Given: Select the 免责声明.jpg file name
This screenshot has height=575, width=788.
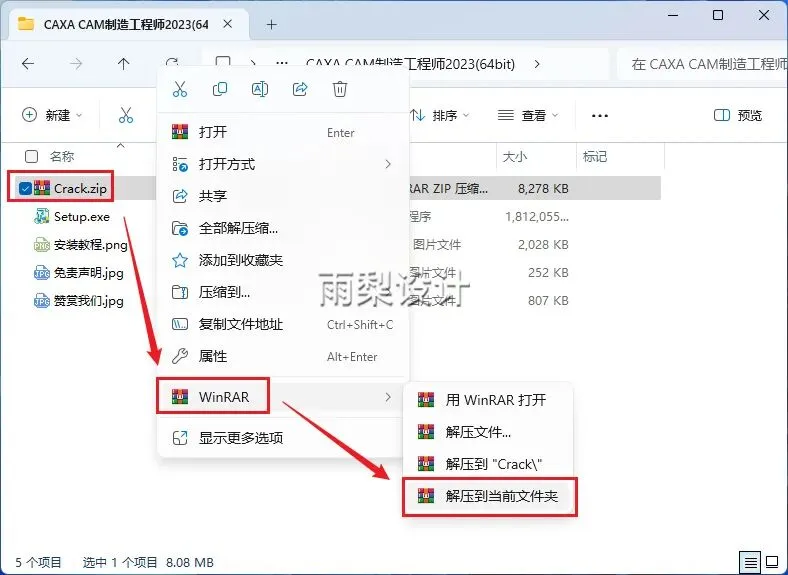Looking at the screenshot, I should 88,273.
